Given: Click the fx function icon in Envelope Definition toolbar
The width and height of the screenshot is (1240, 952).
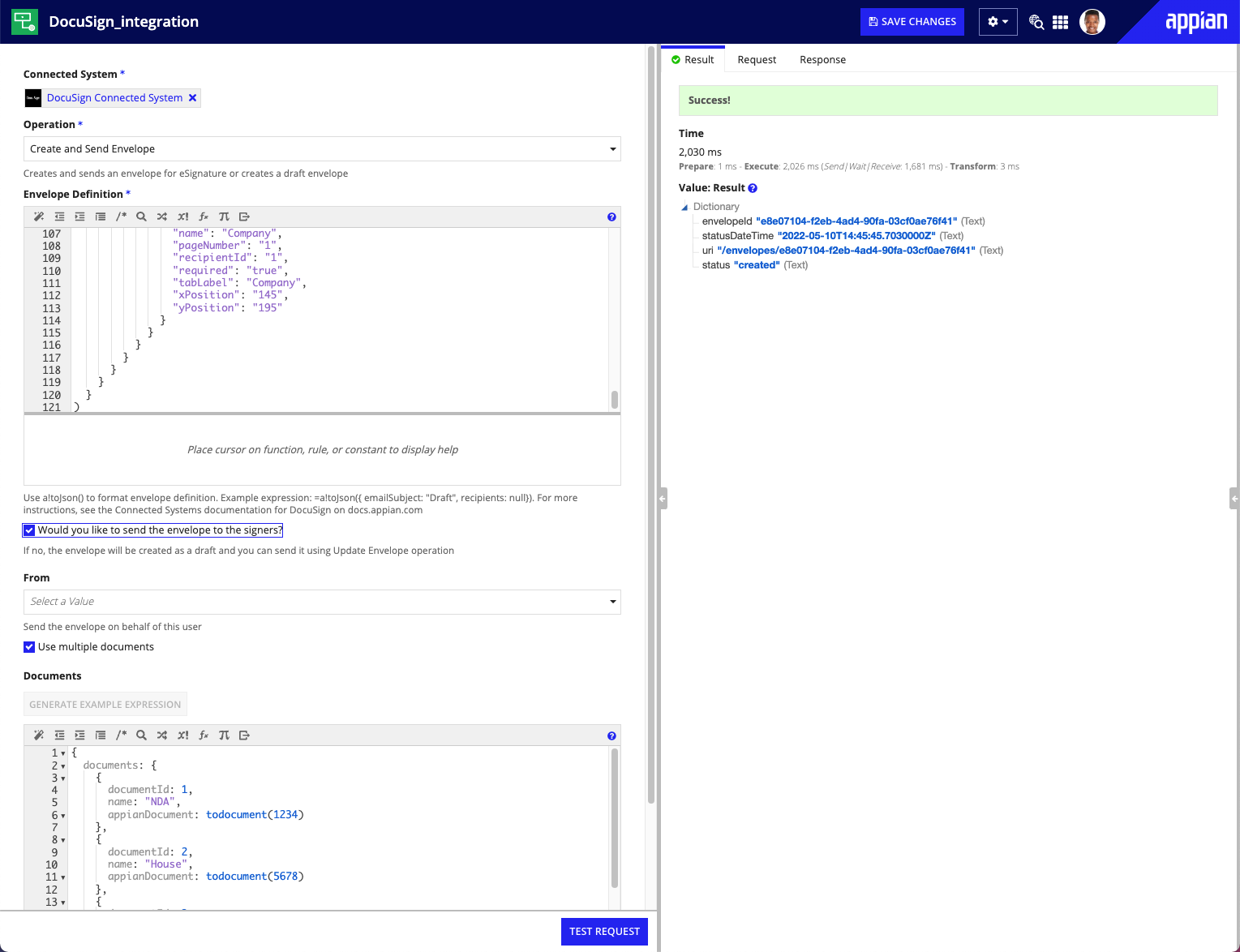Looking at the screenshot, I should pos(204,217).
